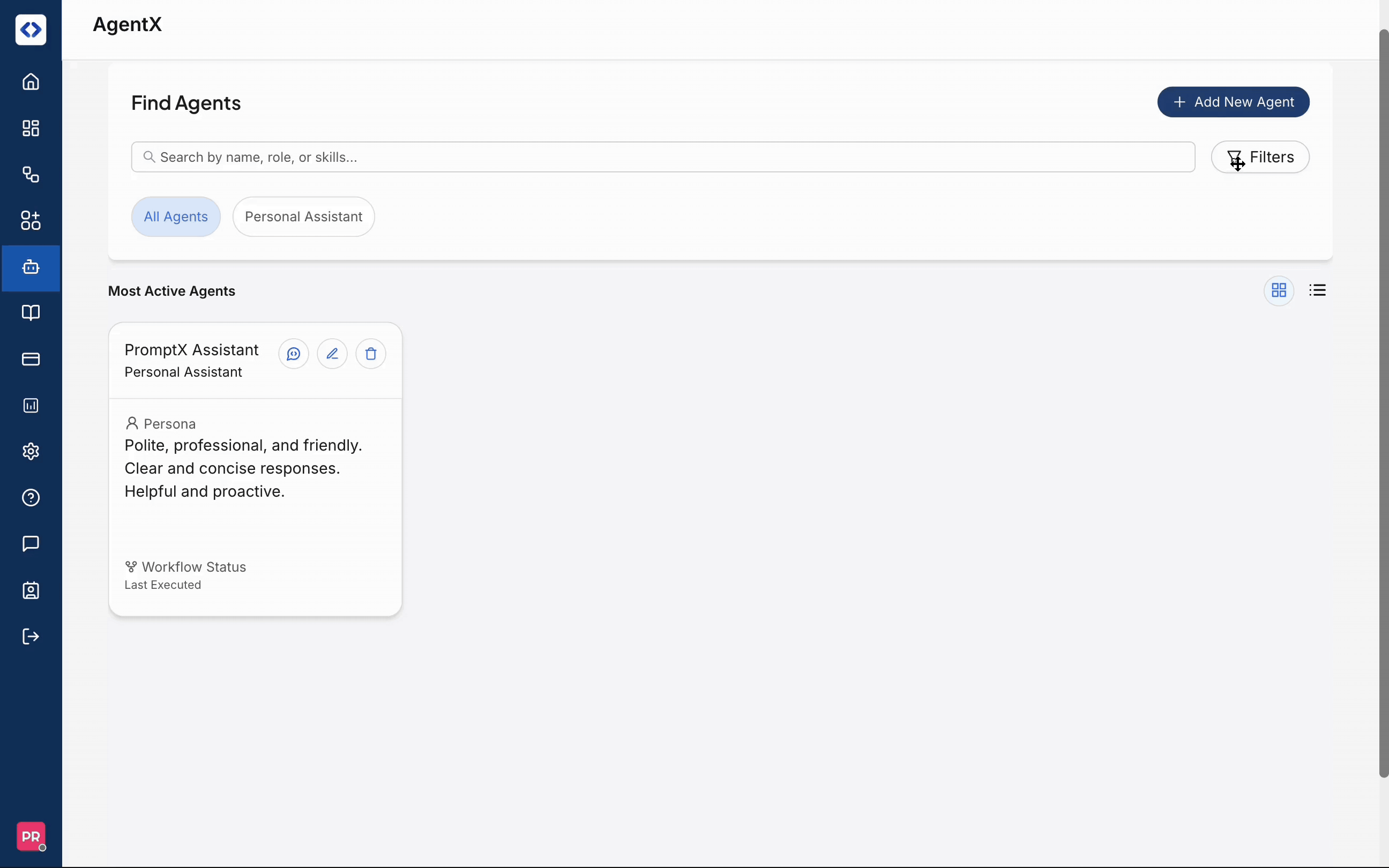Click the logout arrow icon
This screenshot has width=1389, height=868.
tap(31, 636)
